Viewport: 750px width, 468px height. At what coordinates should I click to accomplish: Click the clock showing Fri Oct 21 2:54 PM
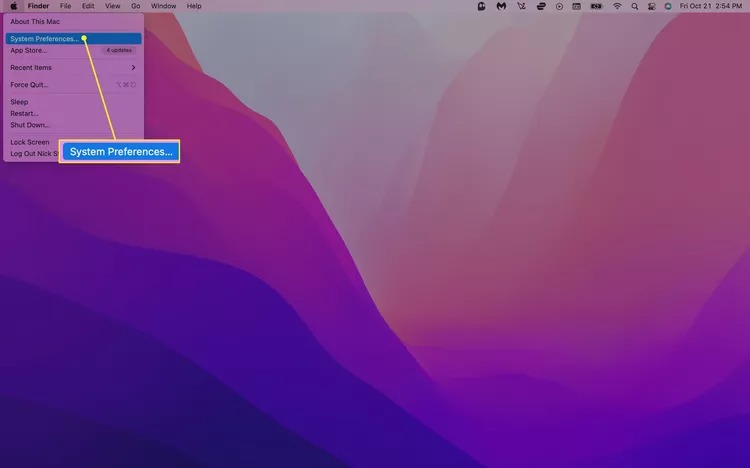coord(711,6)
